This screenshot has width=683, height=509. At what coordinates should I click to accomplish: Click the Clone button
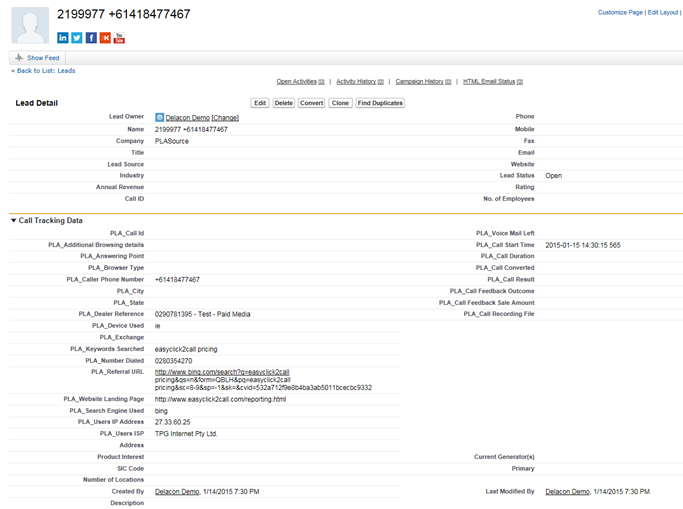340,103
